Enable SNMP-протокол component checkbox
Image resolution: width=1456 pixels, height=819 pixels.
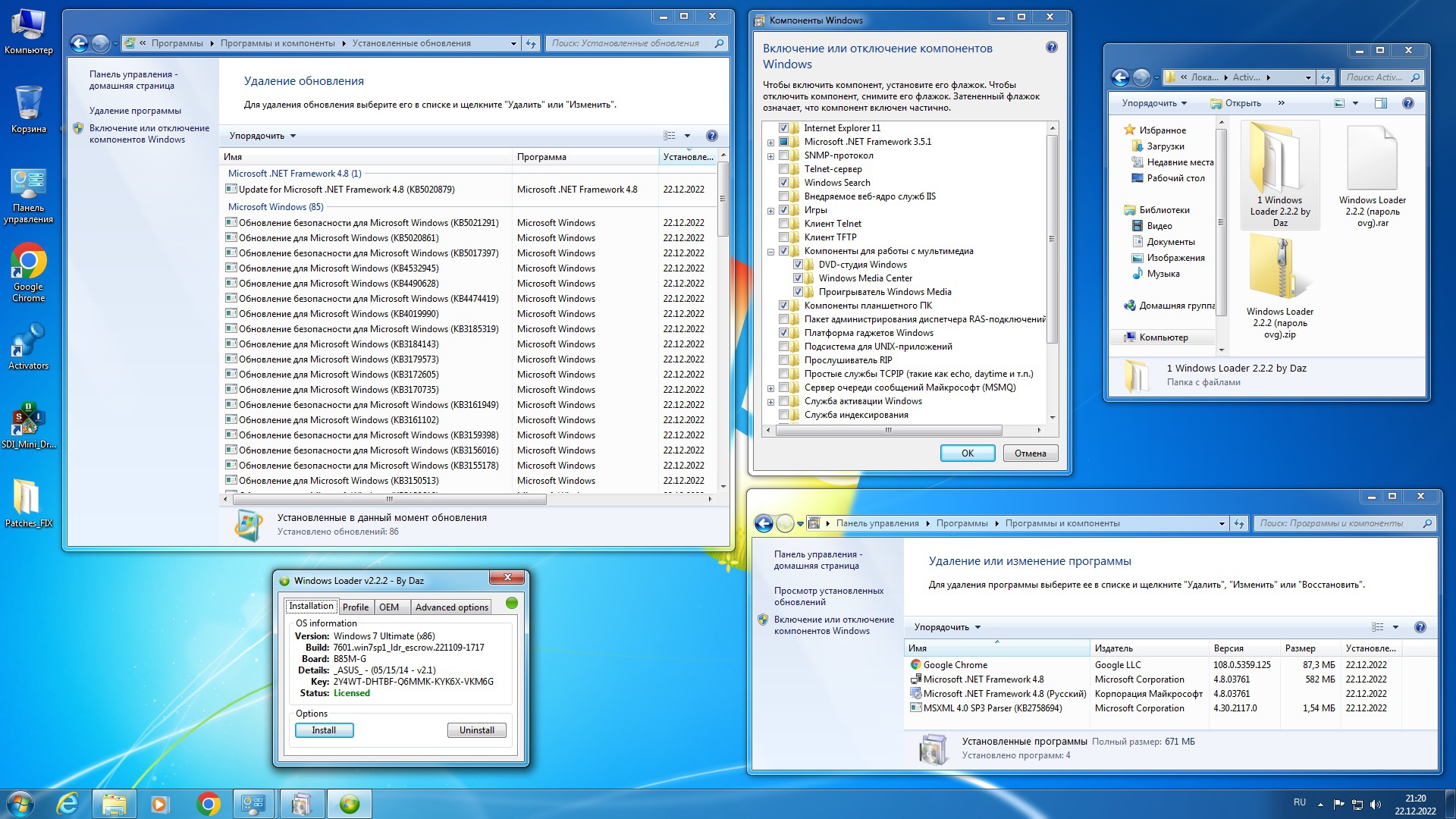coord(784,155)
